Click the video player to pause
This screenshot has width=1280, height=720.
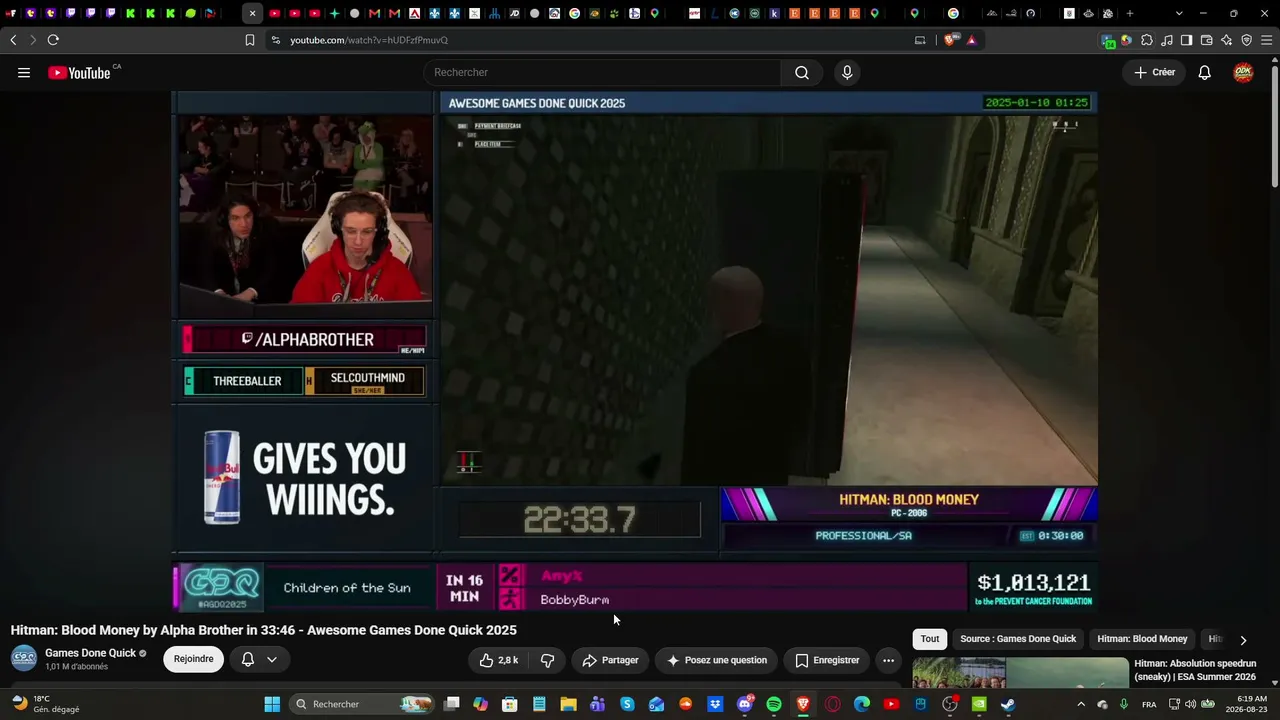point(635,350)
